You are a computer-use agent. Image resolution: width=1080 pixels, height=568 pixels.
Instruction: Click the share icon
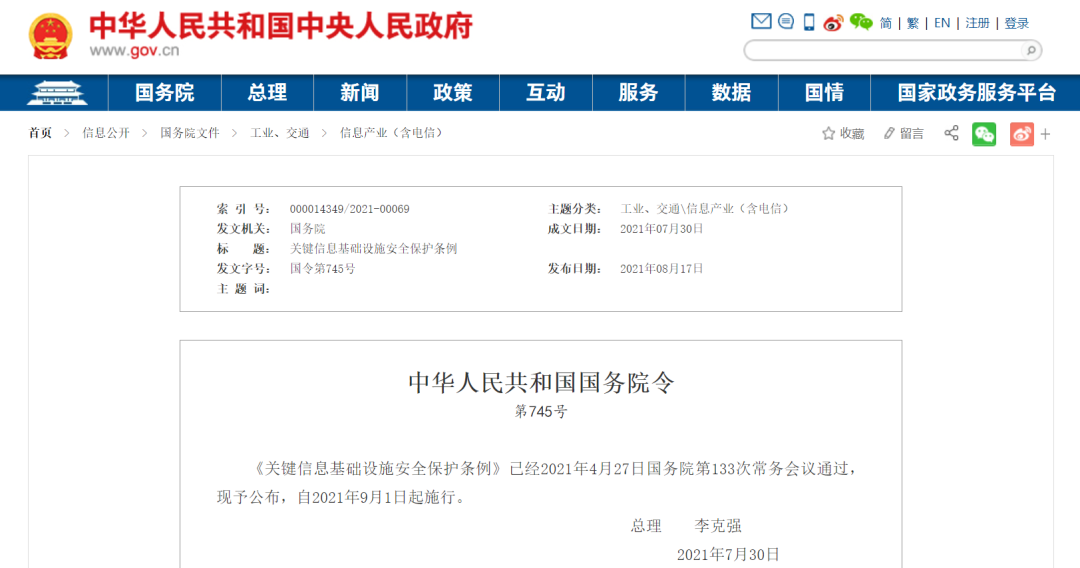click(x=951, y=133)
